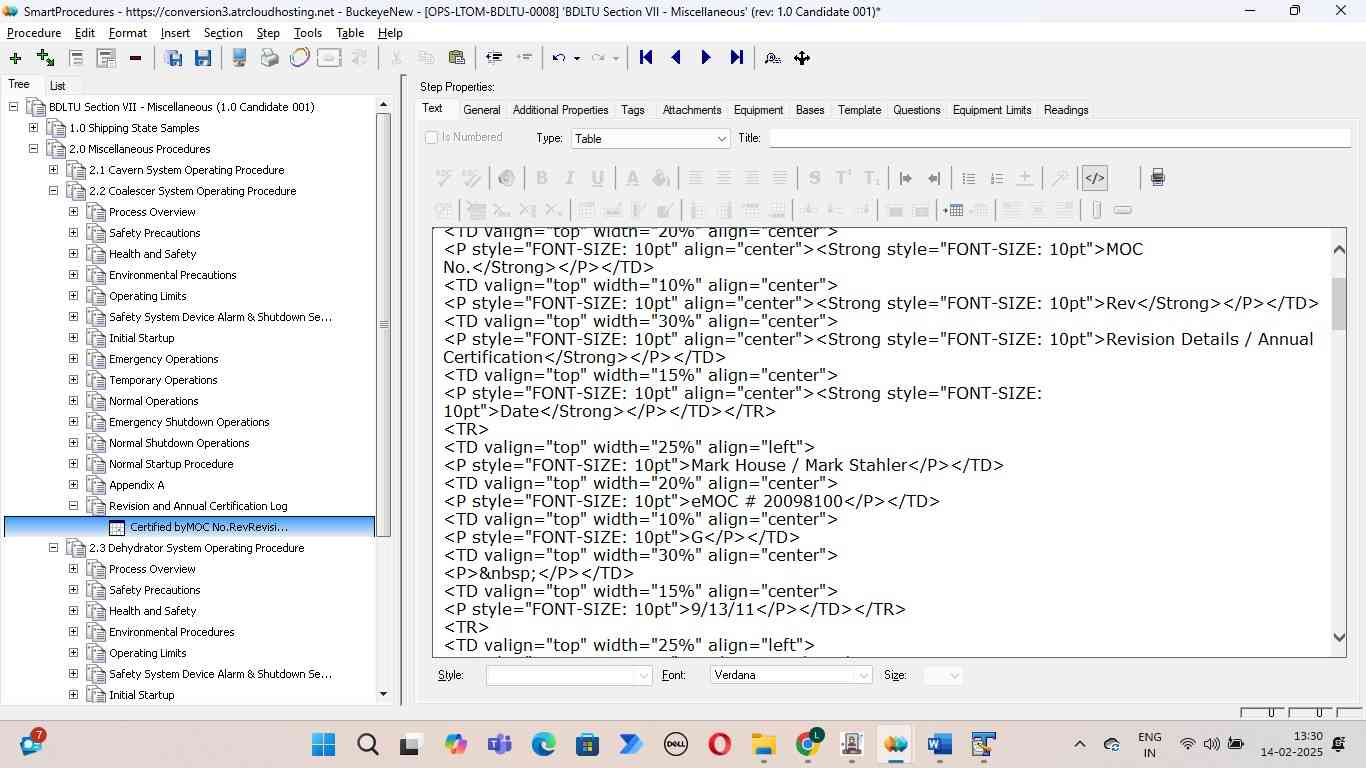Image resolution: width=1366 pixels, height=768 pixels.
Task: Go to the previous step arrow
Action: point(676,58)
